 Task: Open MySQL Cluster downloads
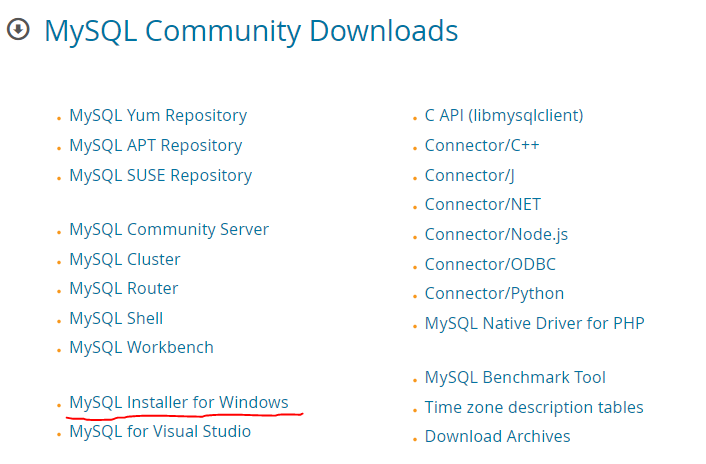pyautogui.click(x=125, y=259)
